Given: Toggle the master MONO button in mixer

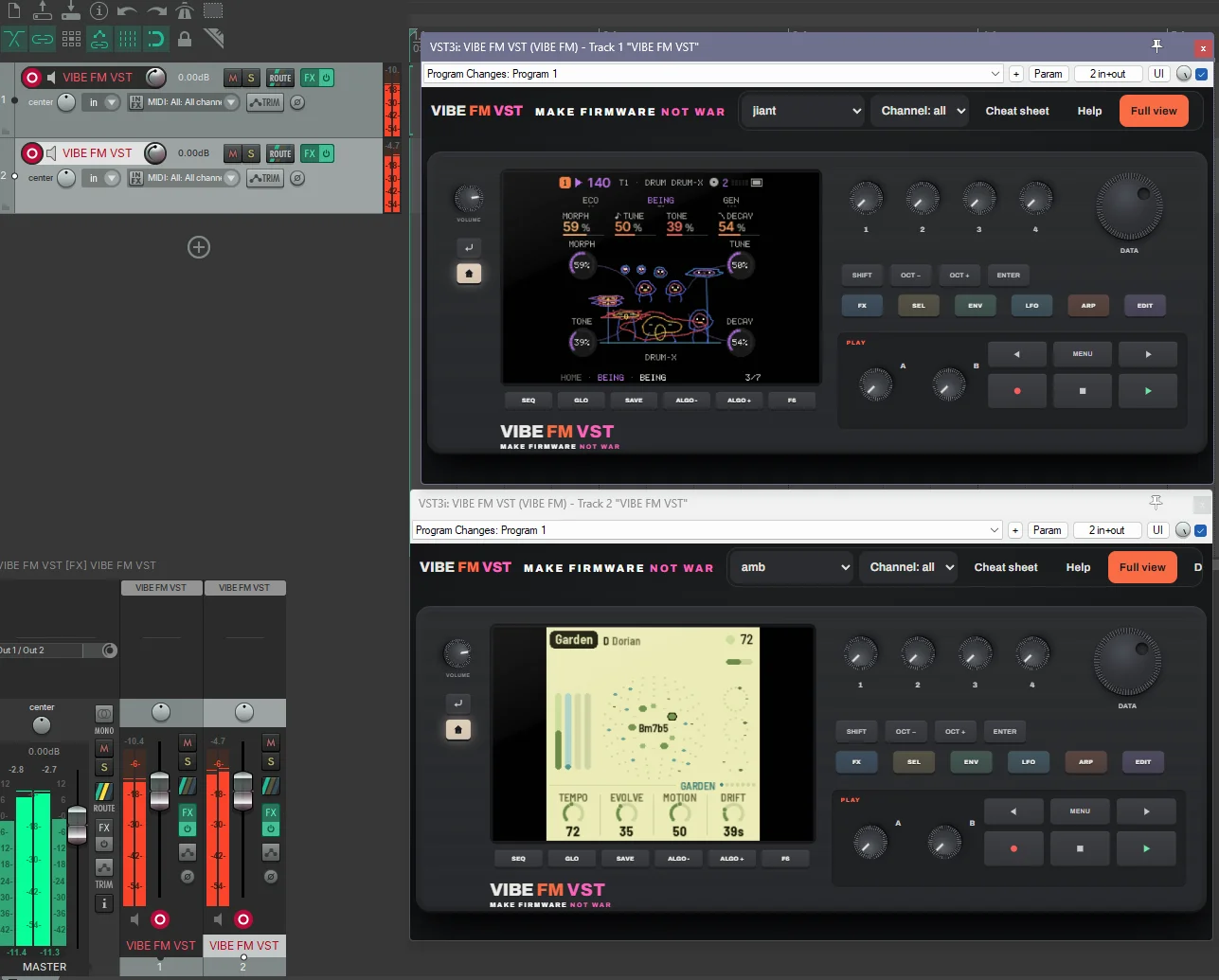Looking at the screenshot, I should coord(104,713).
